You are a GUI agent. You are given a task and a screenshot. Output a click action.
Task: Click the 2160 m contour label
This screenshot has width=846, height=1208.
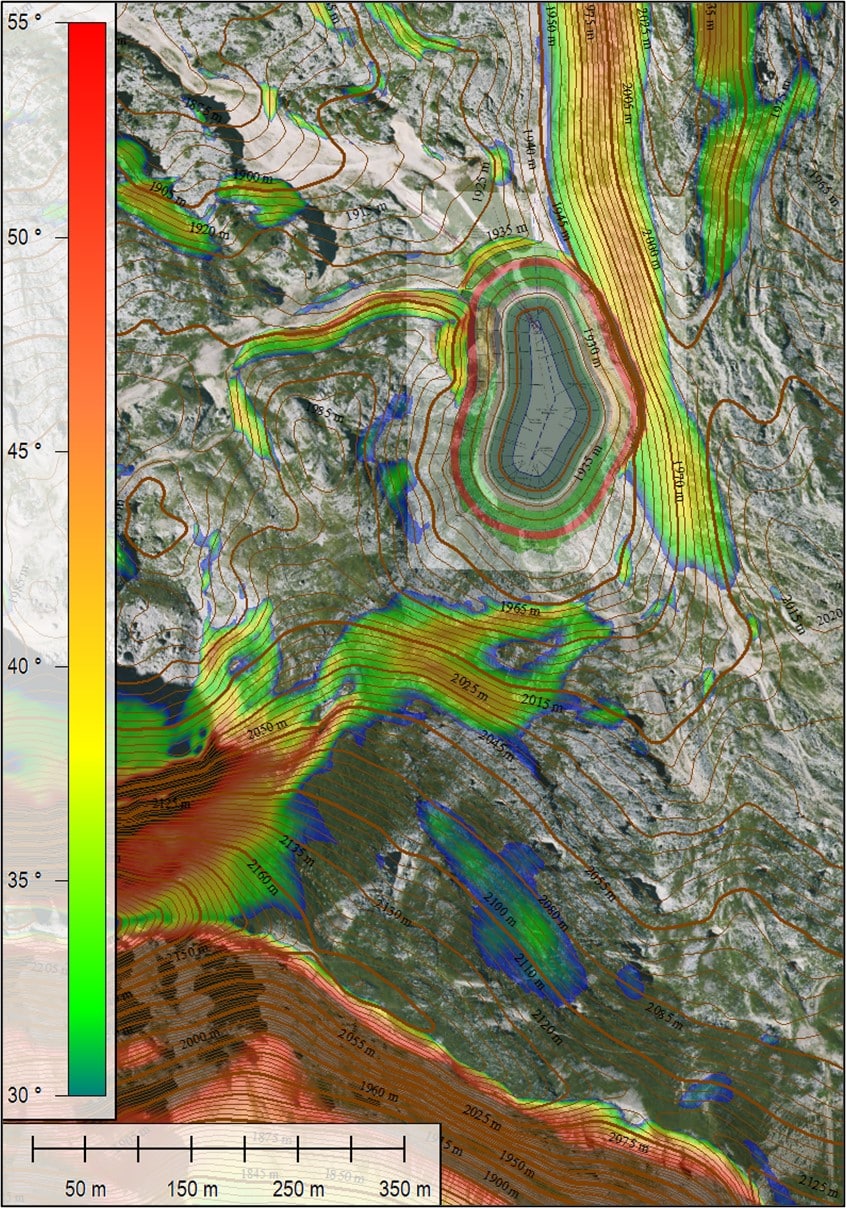click(x=261, y=879)
